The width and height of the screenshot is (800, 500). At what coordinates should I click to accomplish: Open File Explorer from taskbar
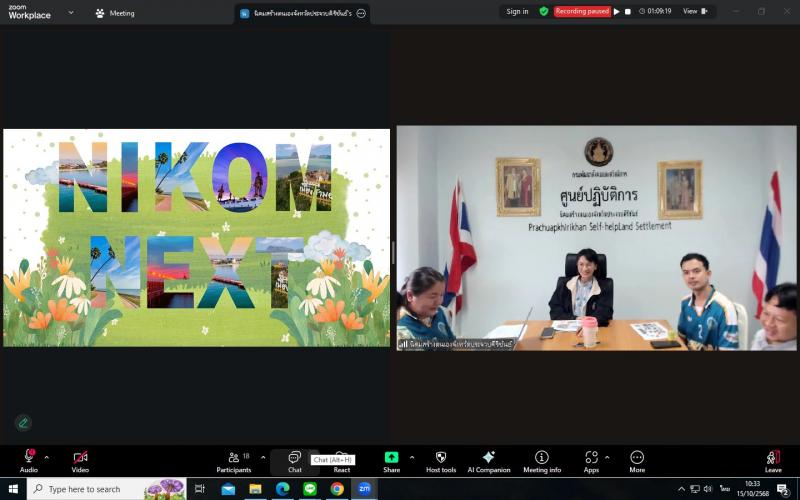(x=255, y=489)
